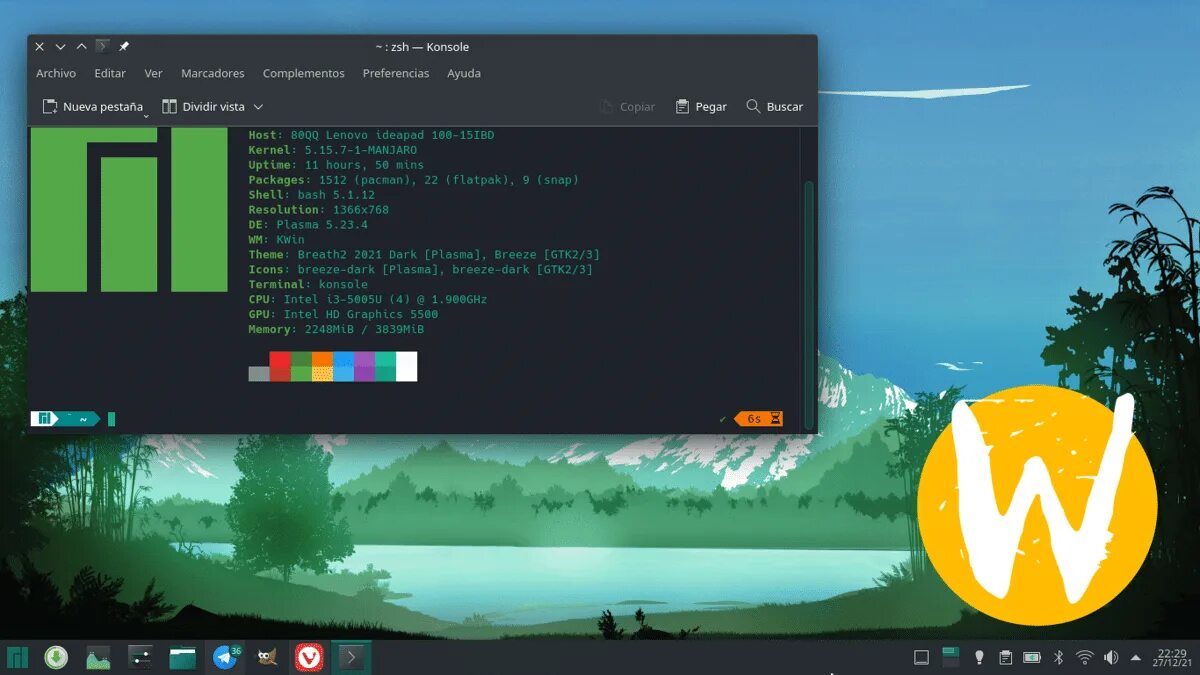This screenshot has width=1200, height=675.
Task: Launch Vivaldi browser from the taskbar
Action: (309, 657)
